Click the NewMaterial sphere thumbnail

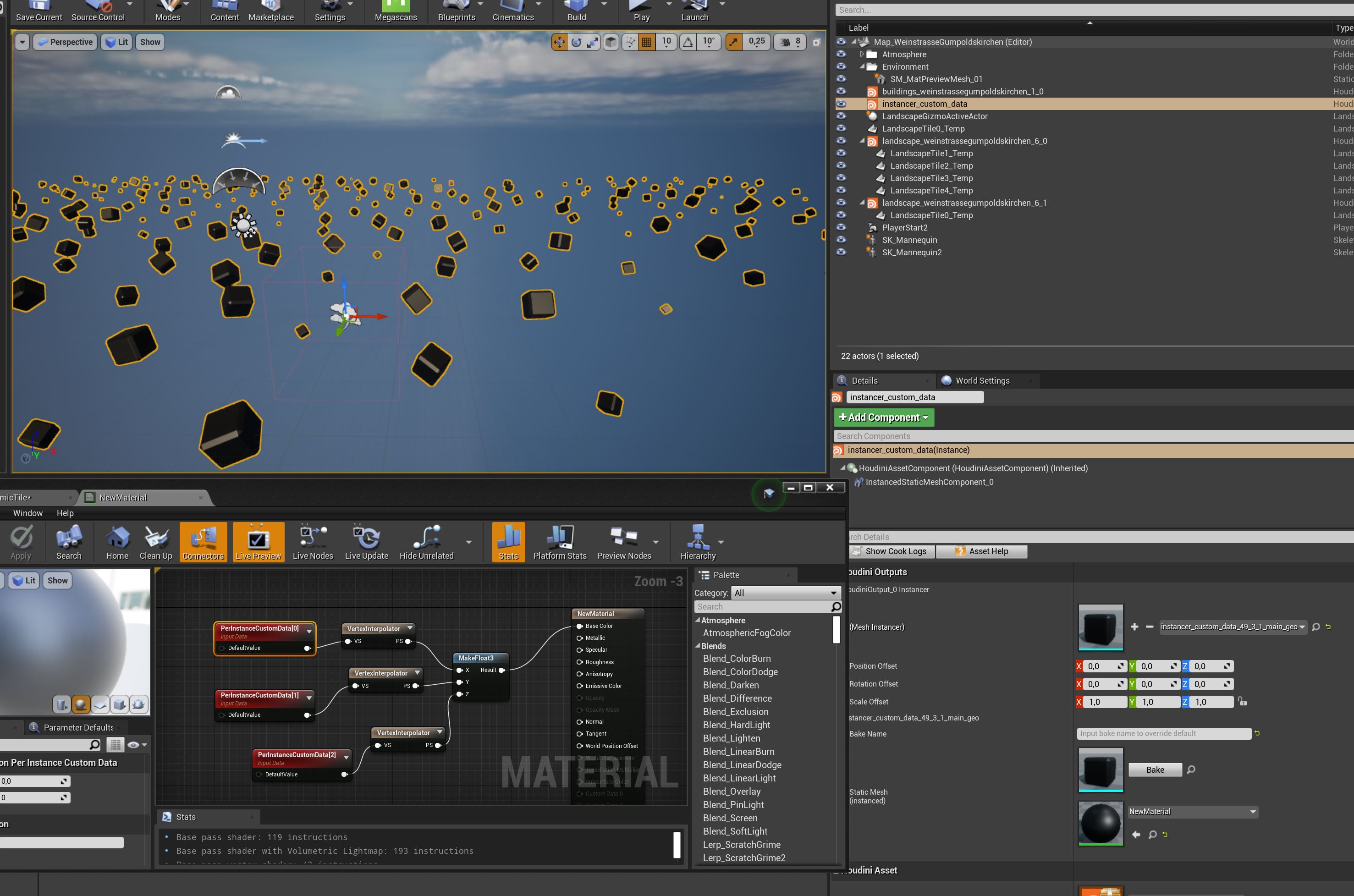pyautogui.click(x=1100, y=824)
